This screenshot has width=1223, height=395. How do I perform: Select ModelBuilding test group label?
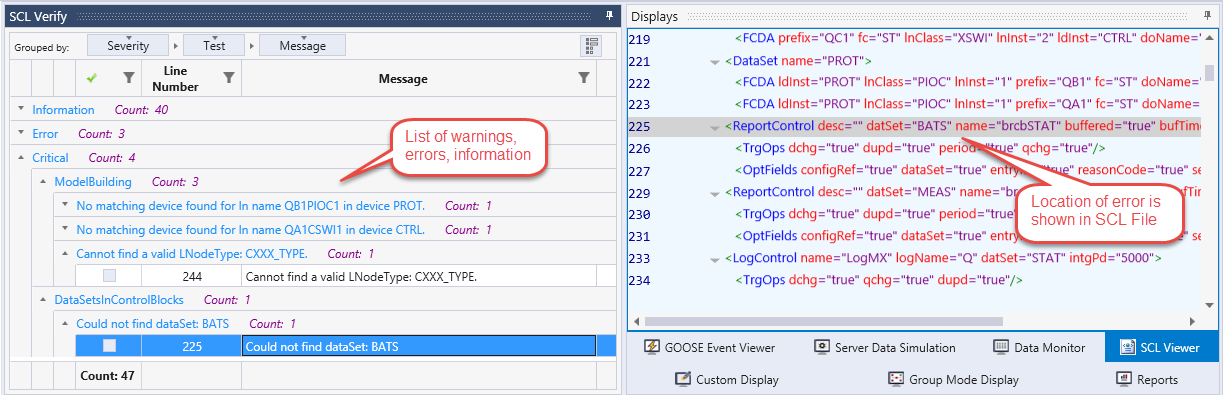pyautogui.click(x=93, y=182)
